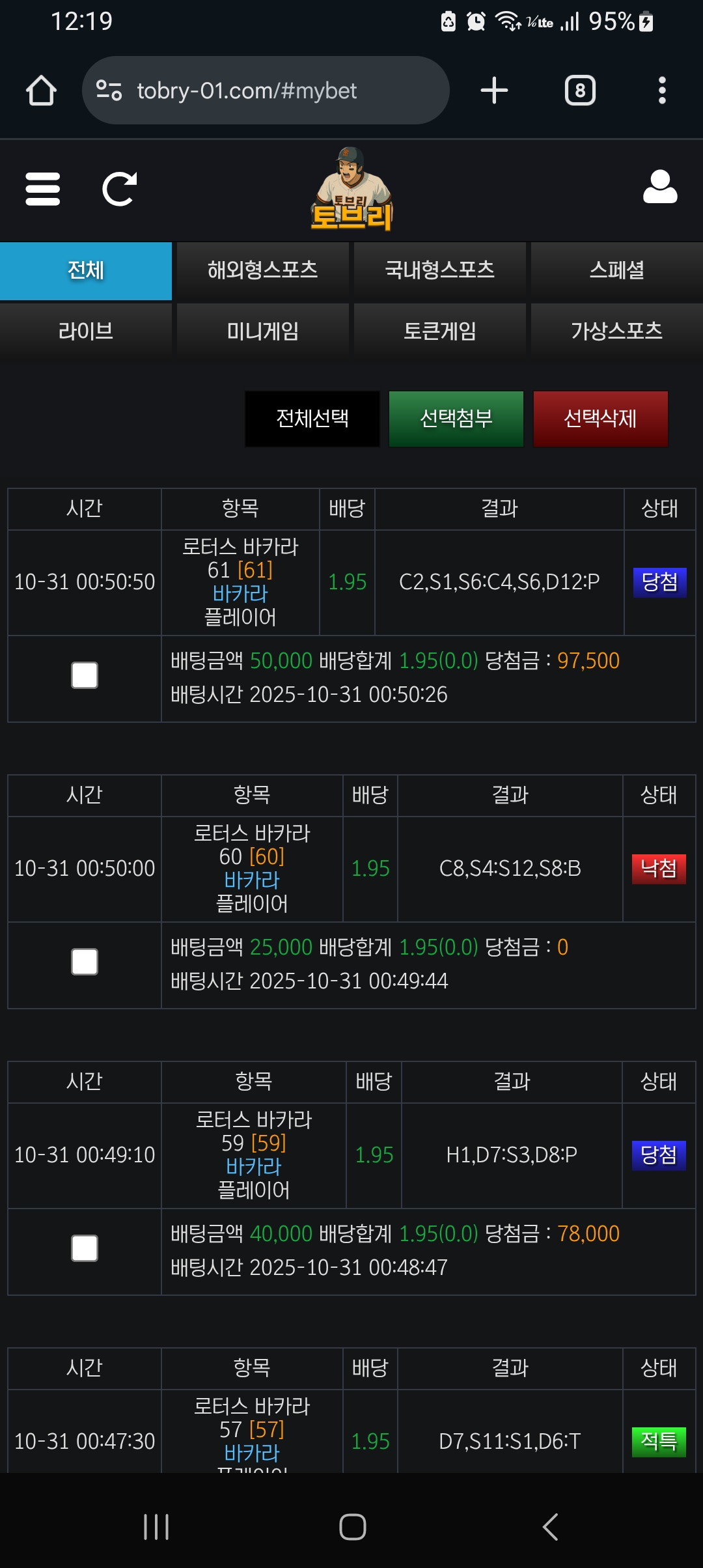Tap the site settings icon in address bar

[109, 91]
